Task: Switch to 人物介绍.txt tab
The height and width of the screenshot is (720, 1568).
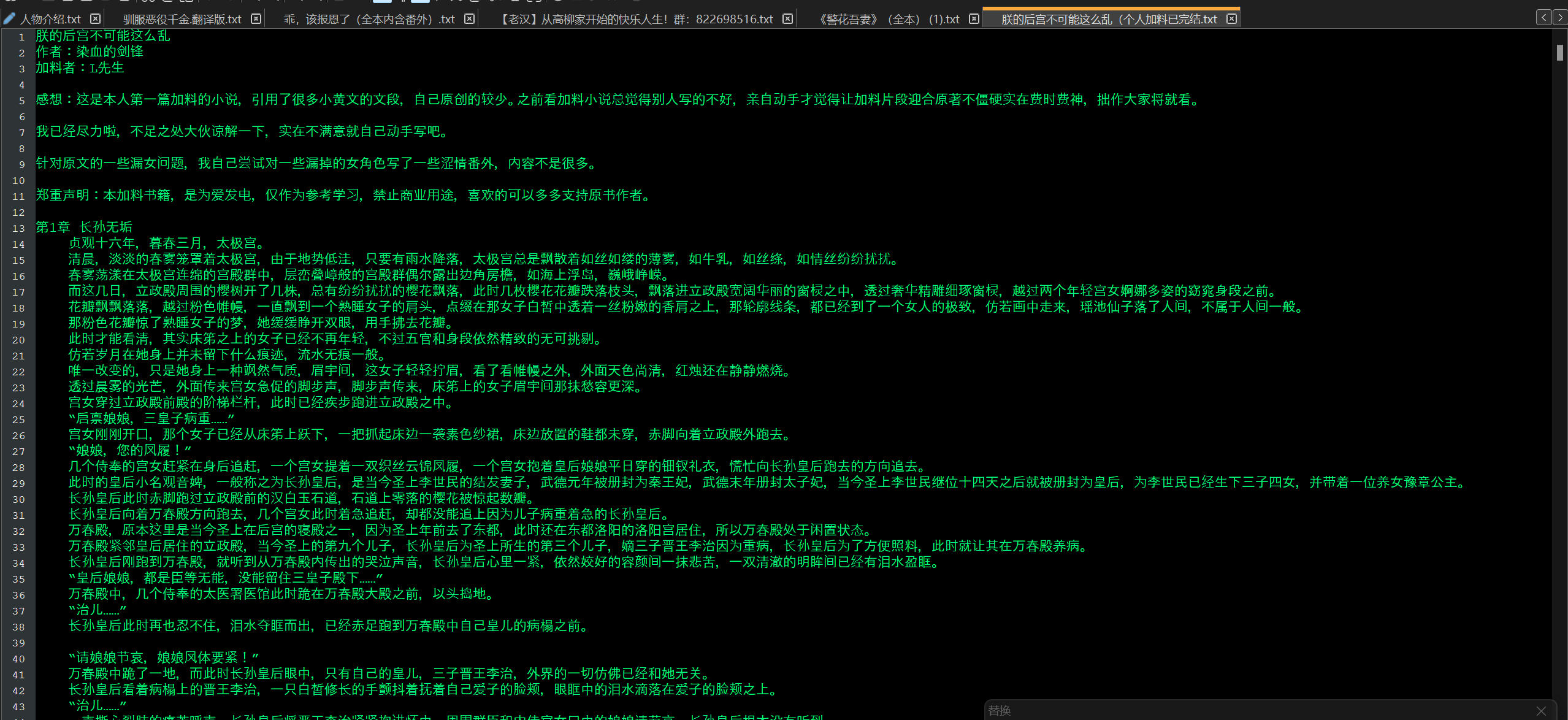Action: tap(50, 20)
